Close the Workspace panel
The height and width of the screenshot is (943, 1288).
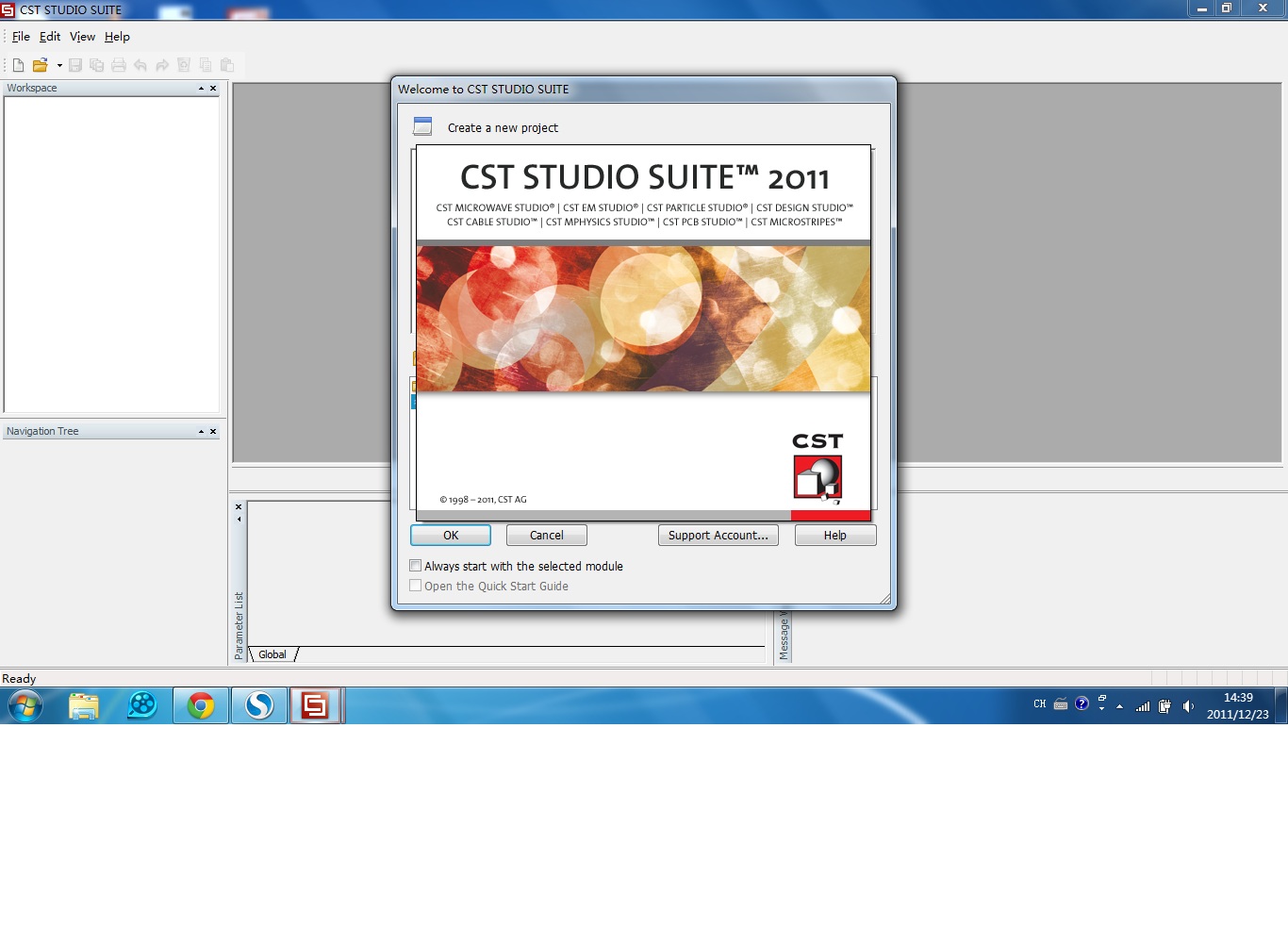point(213,88)
